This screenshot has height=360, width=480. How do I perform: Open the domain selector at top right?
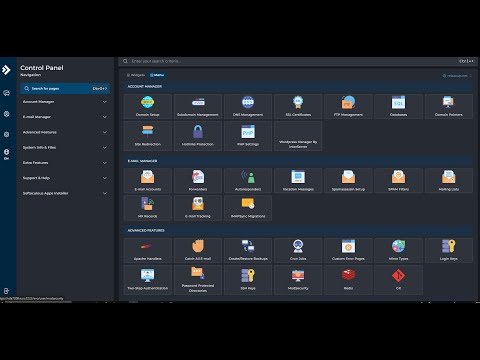(457, 76)
